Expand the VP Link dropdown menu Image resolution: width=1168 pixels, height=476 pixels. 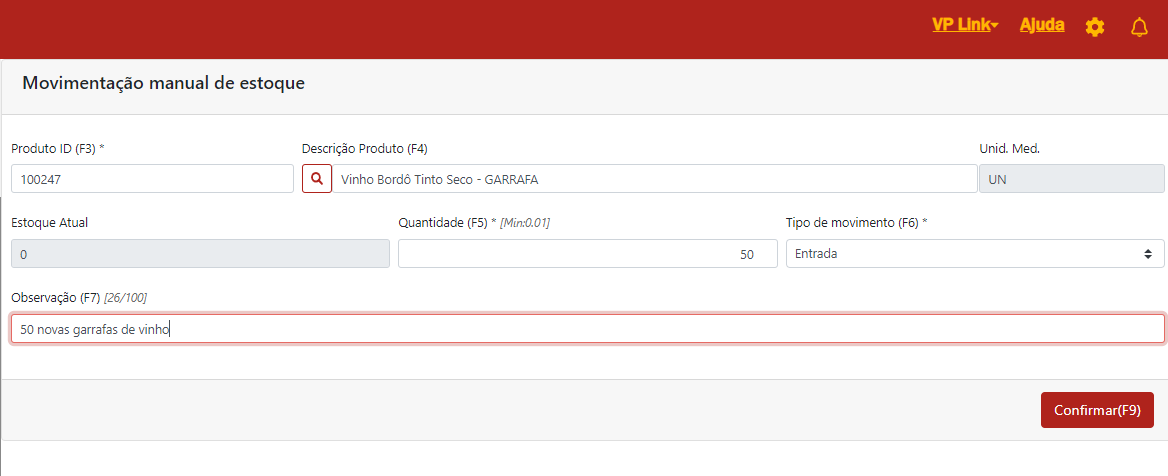(965, 25)
